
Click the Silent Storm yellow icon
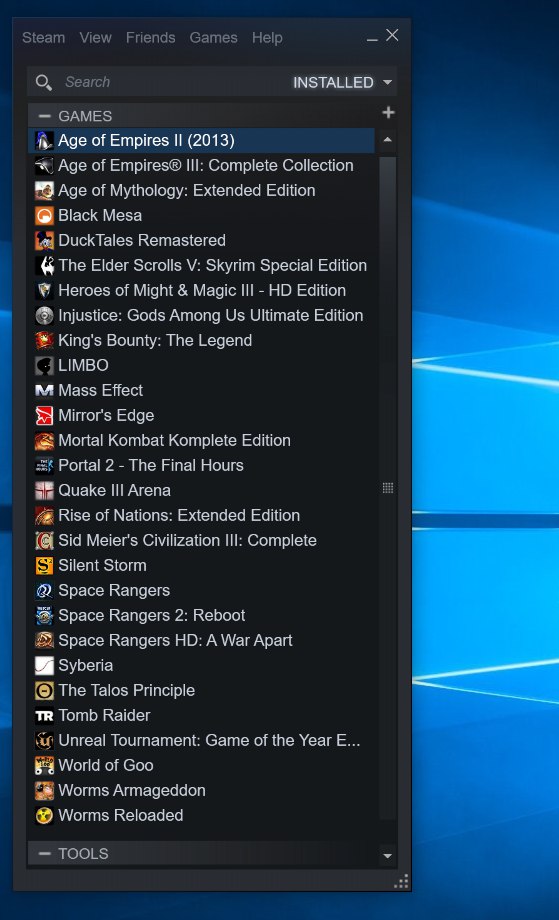pyautogui.click(x=44, y=566)
